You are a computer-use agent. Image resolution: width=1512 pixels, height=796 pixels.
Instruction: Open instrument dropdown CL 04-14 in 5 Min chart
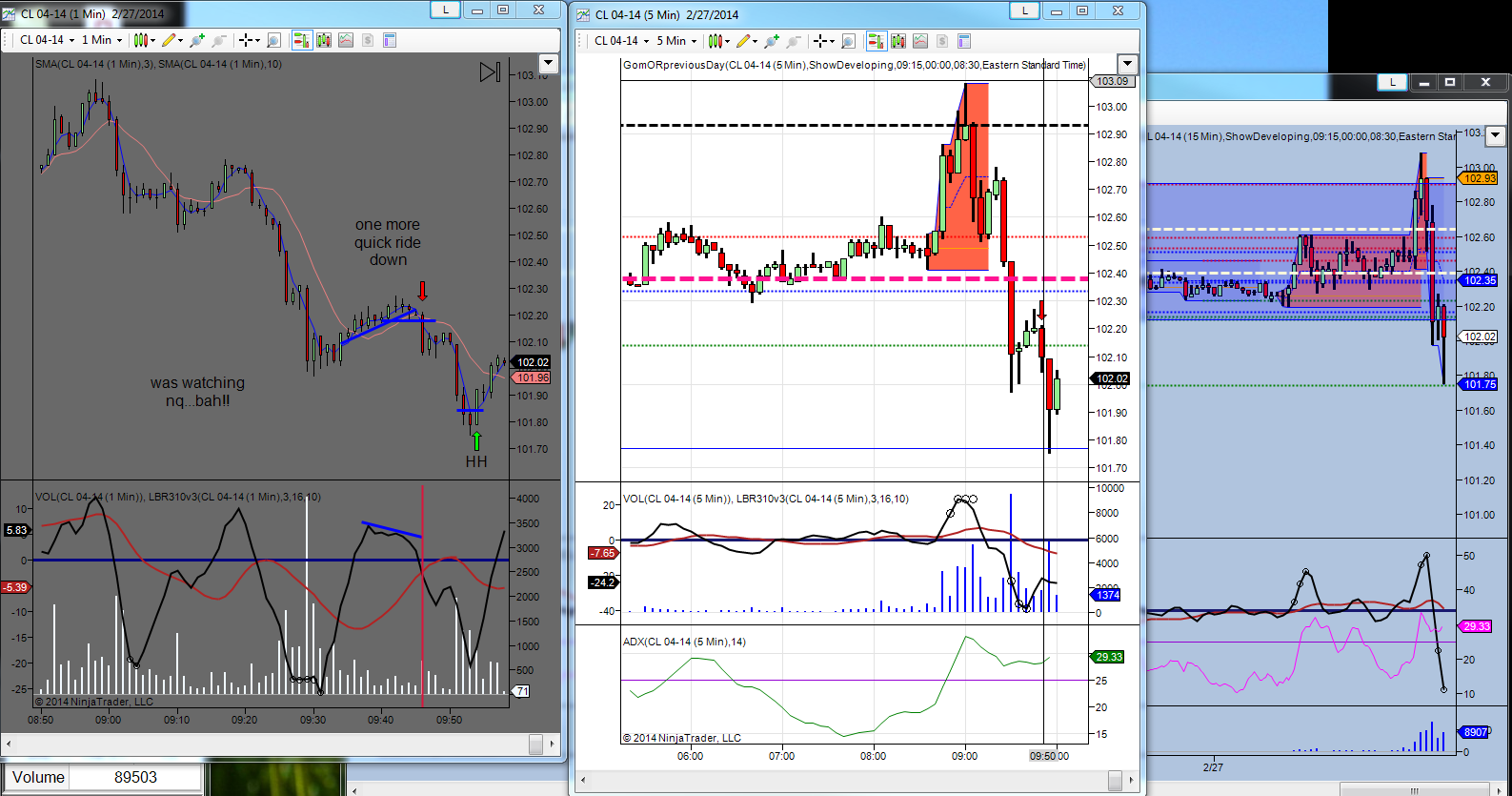click(x=621, y=41)
